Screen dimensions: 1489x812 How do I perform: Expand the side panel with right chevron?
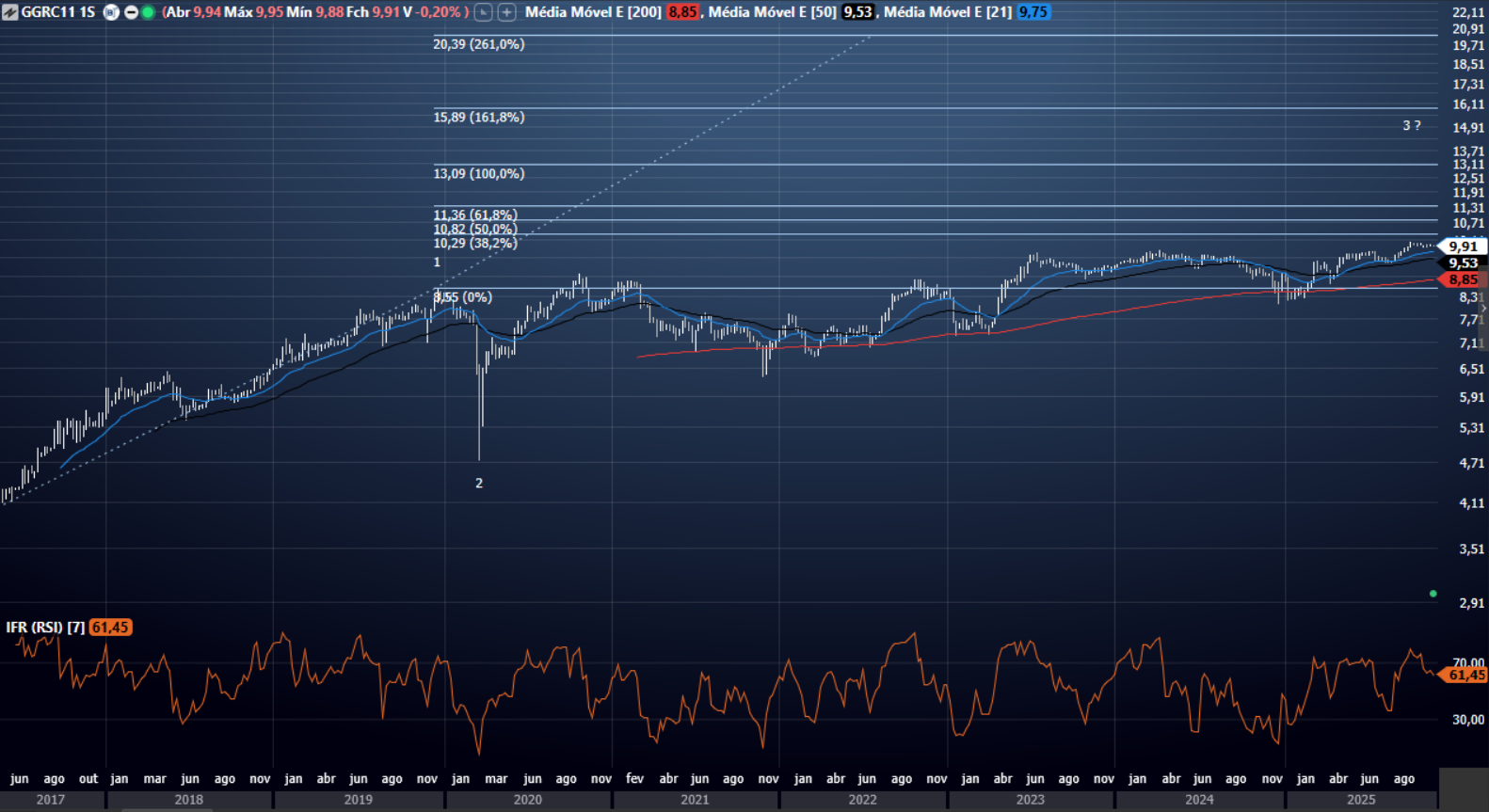click(x=1483, y=309)
